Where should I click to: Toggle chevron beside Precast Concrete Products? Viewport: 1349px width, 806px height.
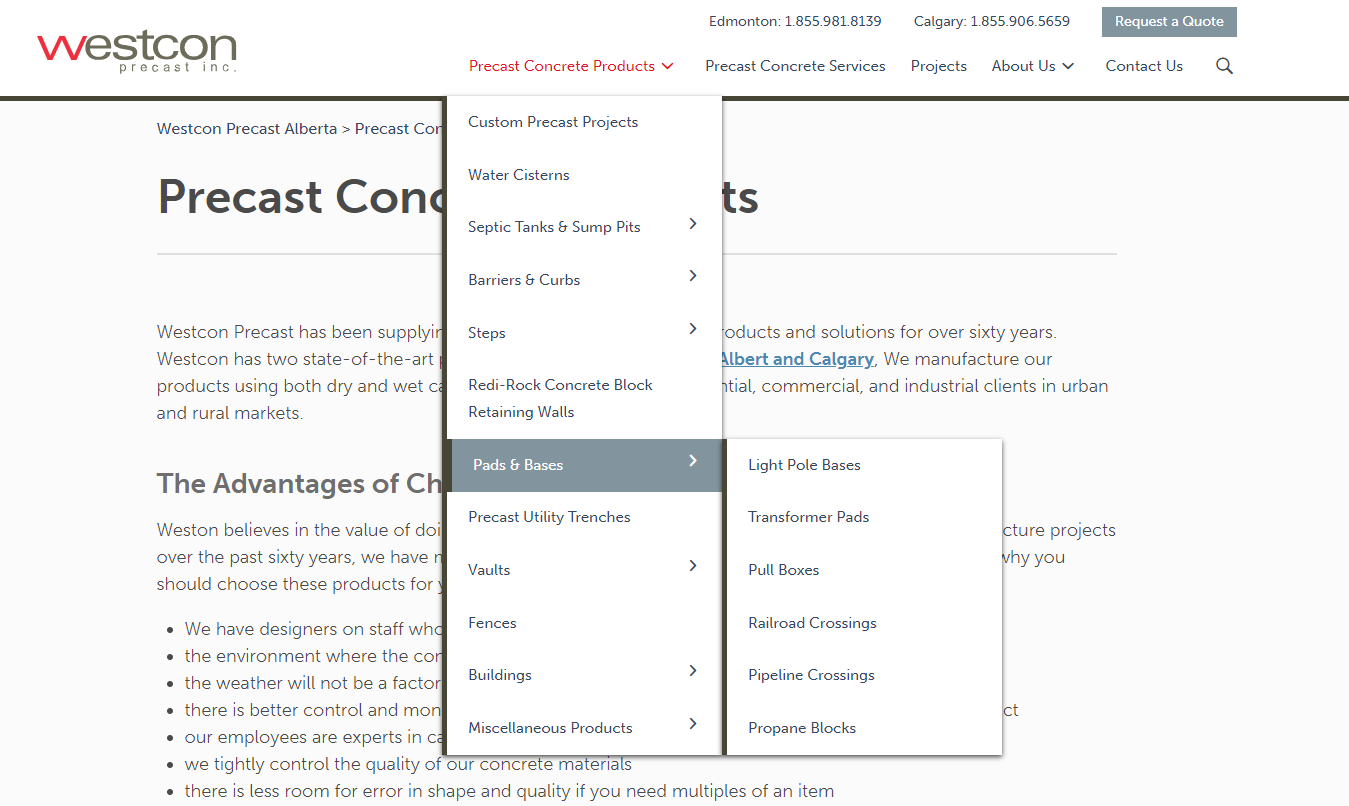pyautogui.click(x=667, y=66)
